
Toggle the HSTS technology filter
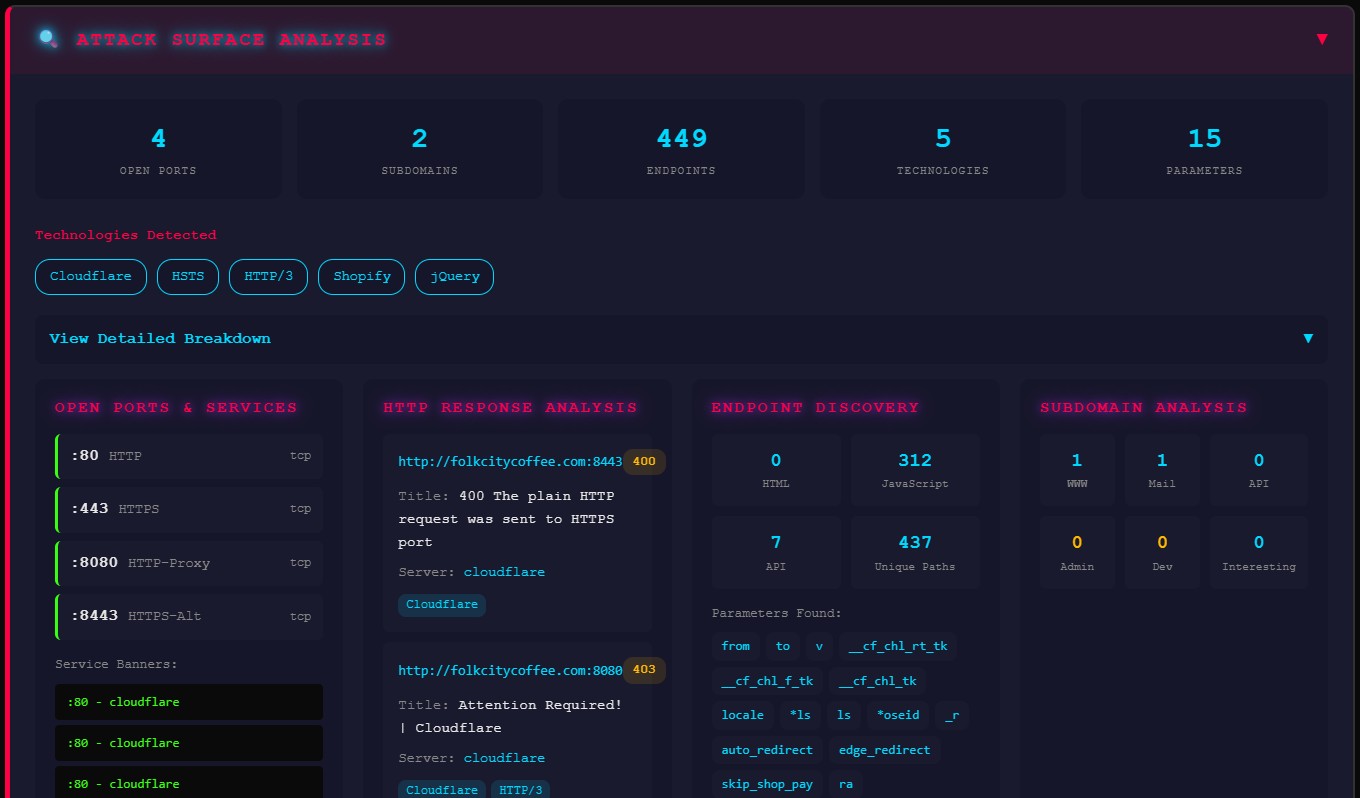(187, 277)
